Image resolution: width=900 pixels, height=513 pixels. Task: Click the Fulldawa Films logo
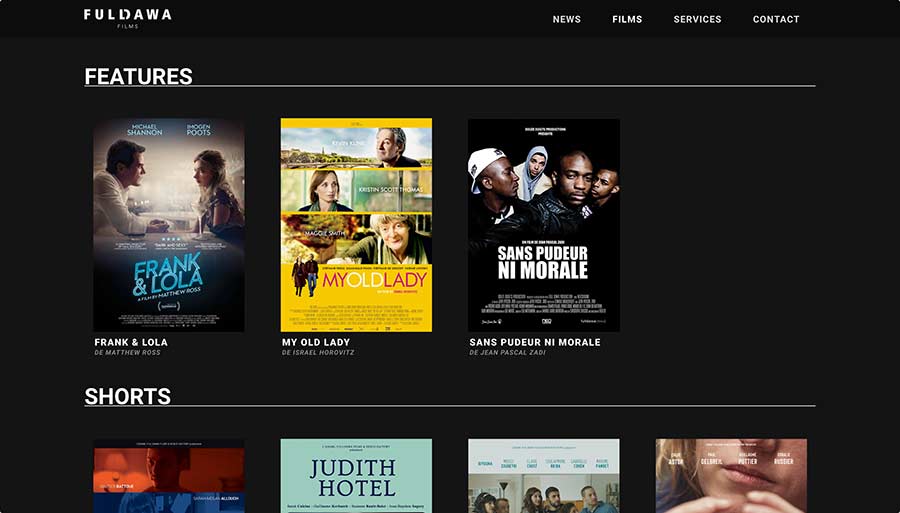(x=127, y=18)
